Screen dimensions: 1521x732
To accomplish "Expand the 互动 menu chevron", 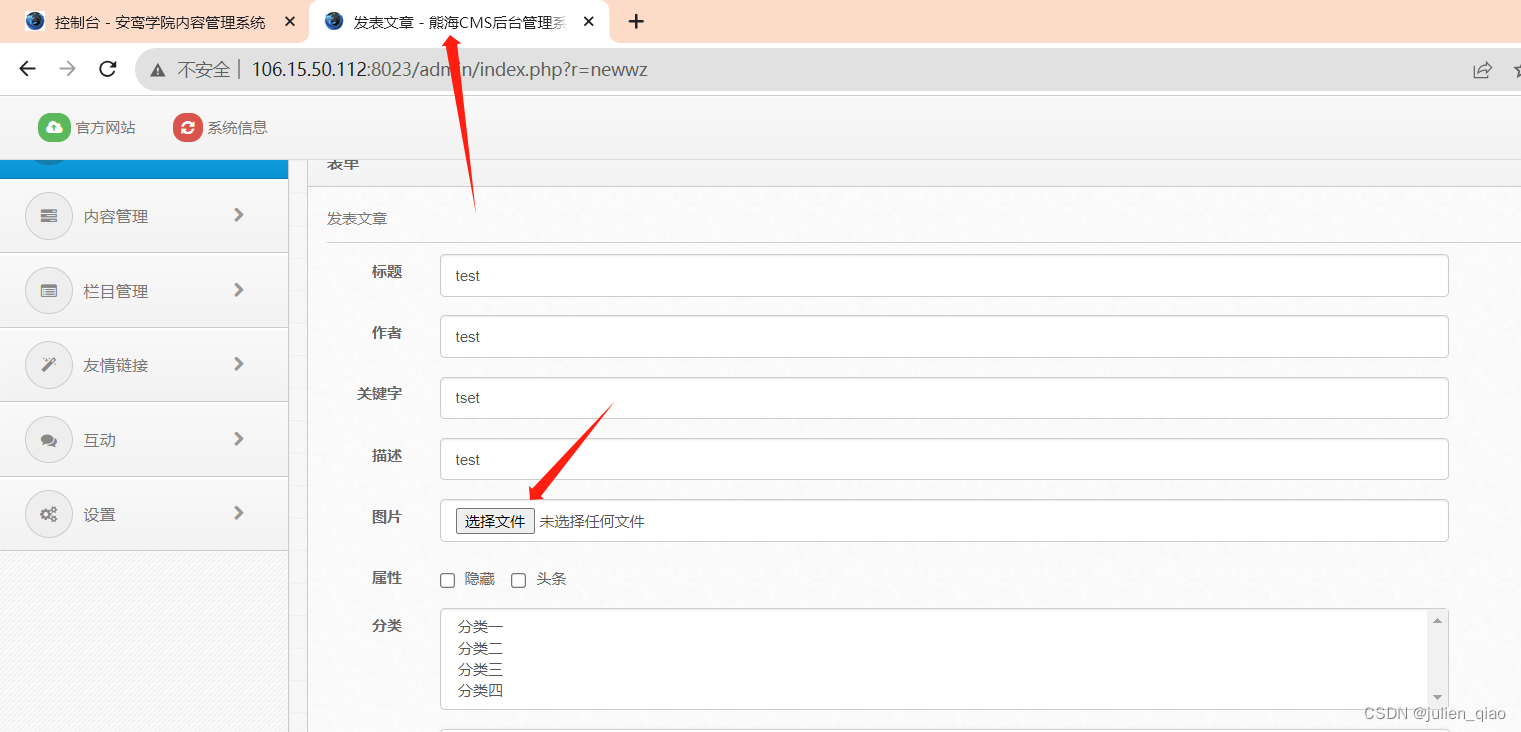I will (x=238, y=439).
